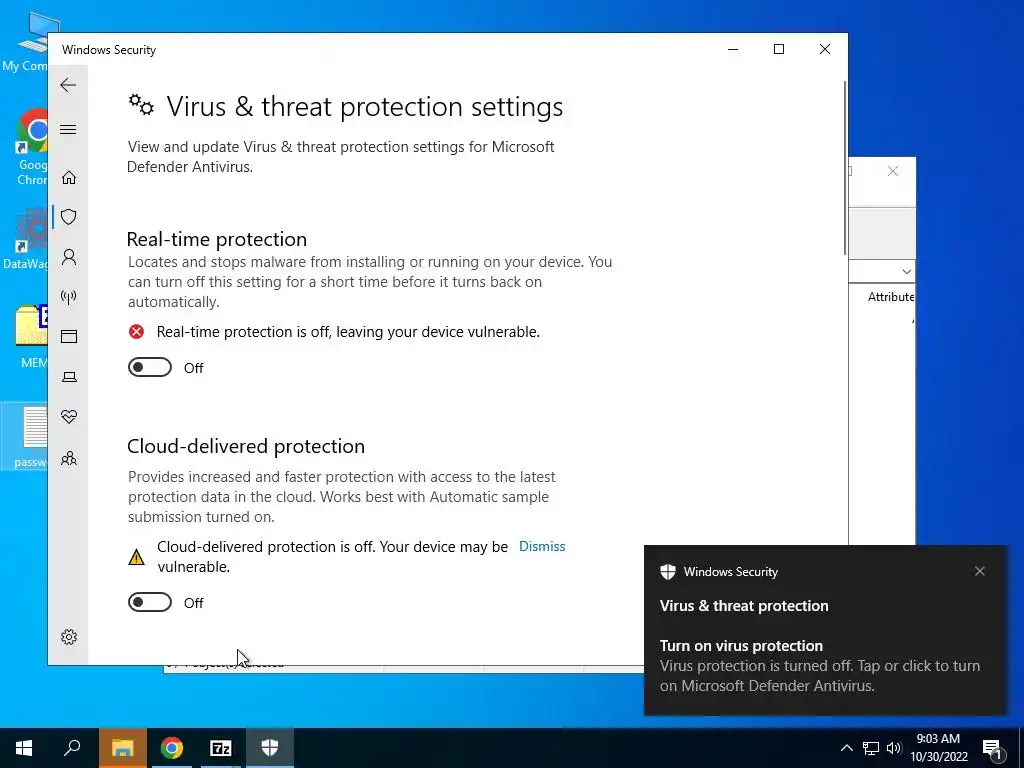Click the Real-time protection heading
The height and width of the screenshot is (768, 1024).
pos(217,239)
